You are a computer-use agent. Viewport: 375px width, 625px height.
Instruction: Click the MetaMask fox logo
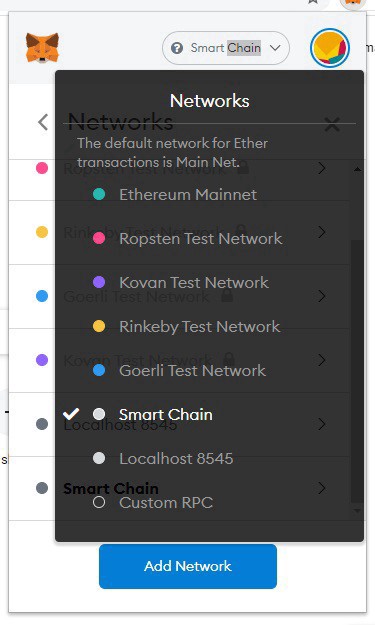pyautogui.click(x=42, y=48)
